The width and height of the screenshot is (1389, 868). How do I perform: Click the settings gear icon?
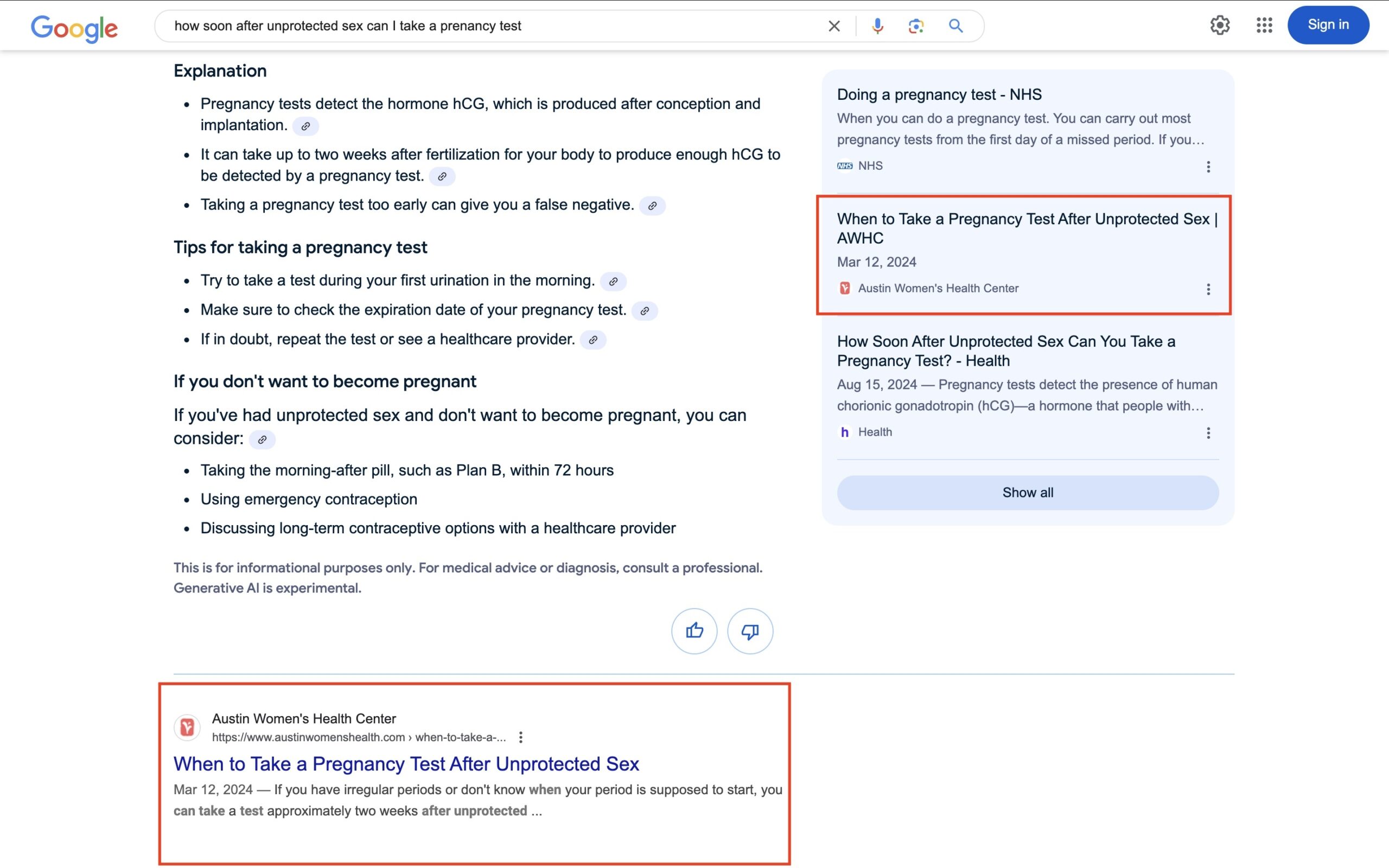tap(1219, 25)
